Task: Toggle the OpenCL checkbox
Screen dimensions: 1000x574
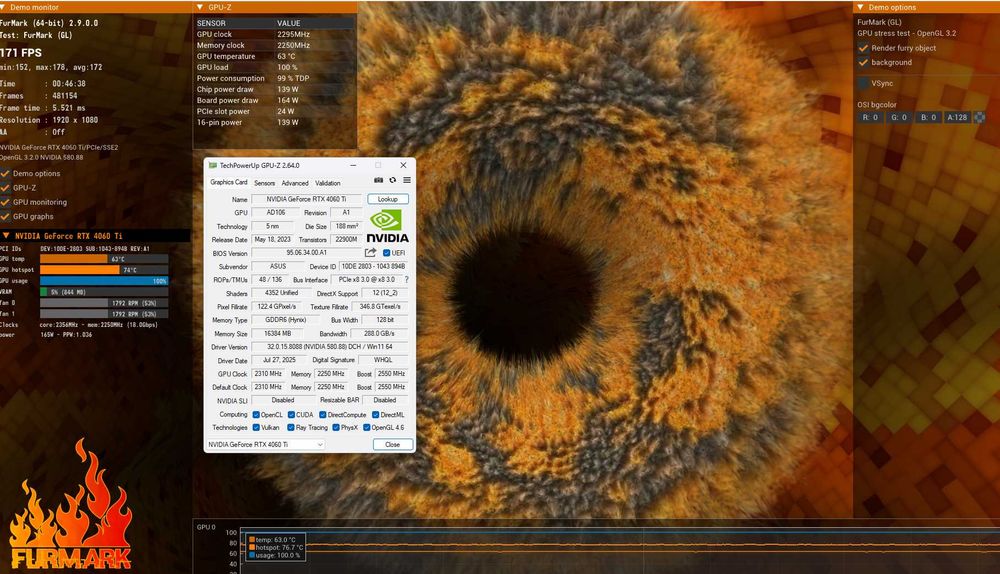Action: click(x=256, y=415)
